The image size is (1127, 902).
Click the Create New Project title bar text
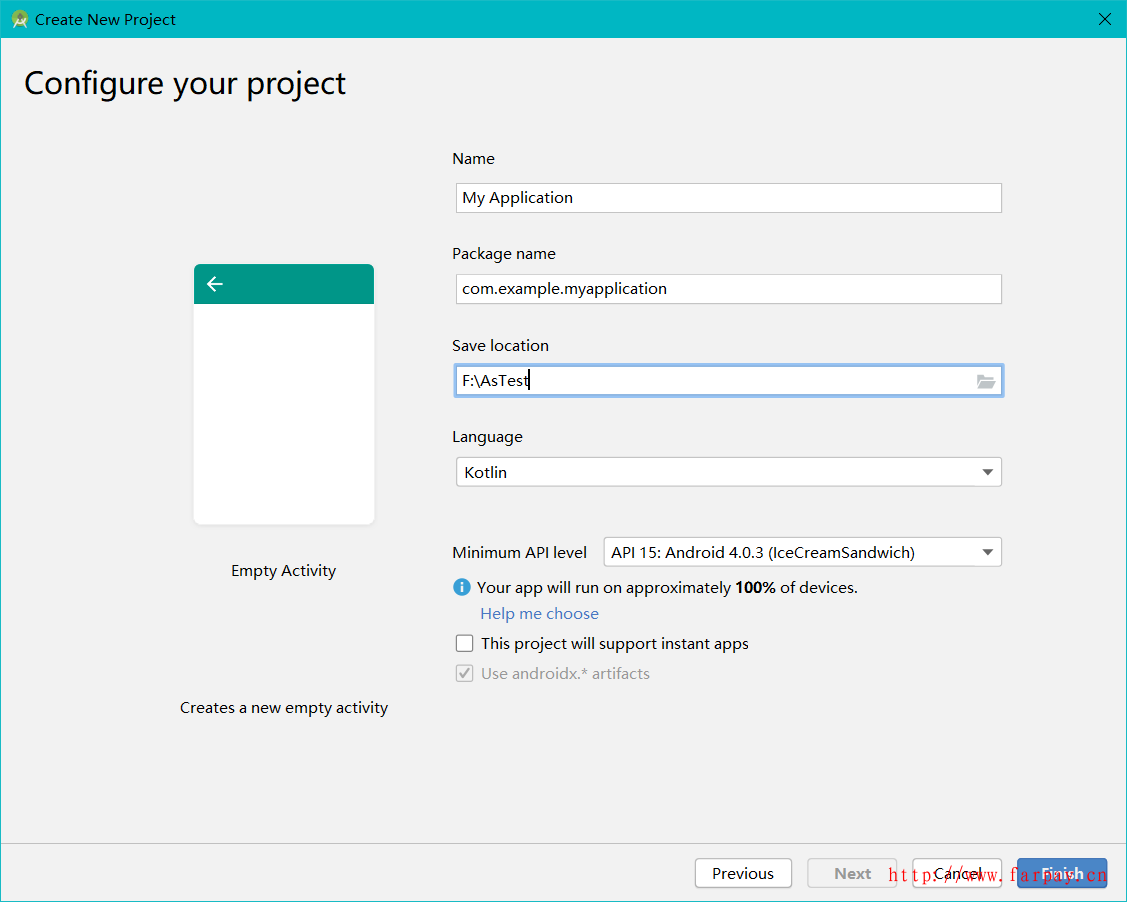pyautogui.click(x=105, y=19)
